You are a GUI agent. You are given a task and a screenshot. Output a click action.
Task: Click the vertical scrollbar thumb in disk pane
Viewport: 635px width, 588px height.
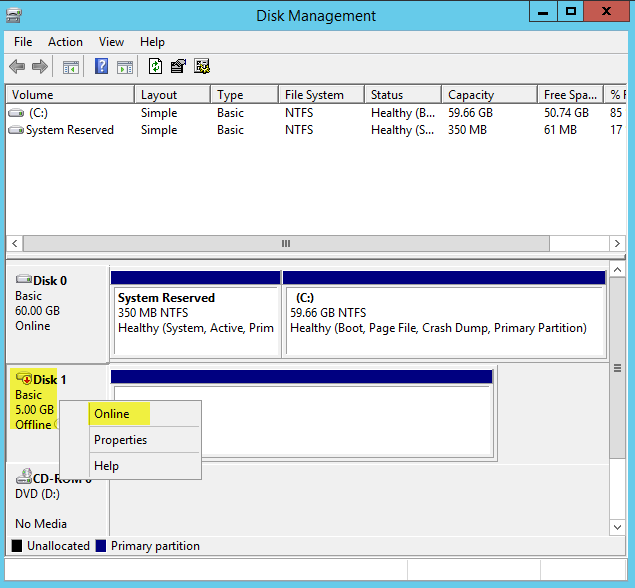(617, 368)
